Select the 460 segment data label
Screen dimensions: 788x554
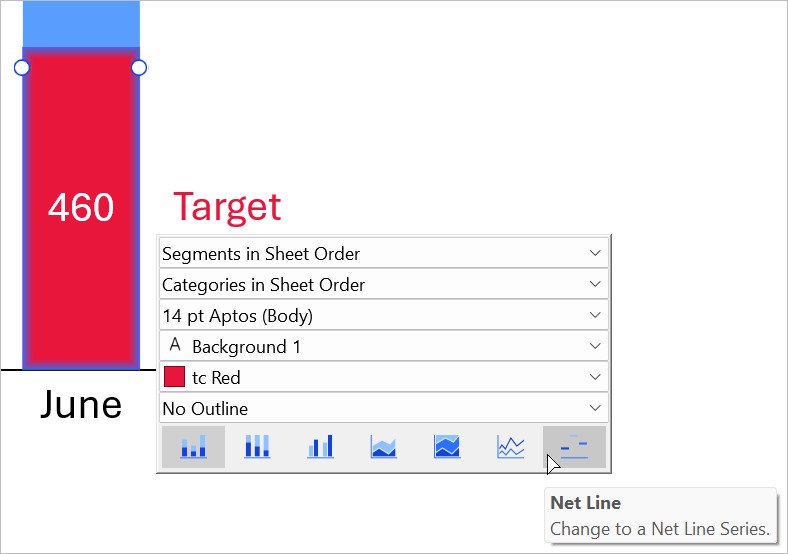(81, 208)
